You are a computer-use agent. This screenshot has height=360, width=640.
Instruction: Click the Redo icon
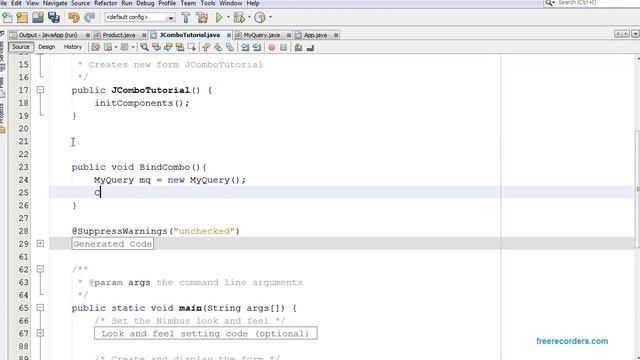(x=89, y=18)
